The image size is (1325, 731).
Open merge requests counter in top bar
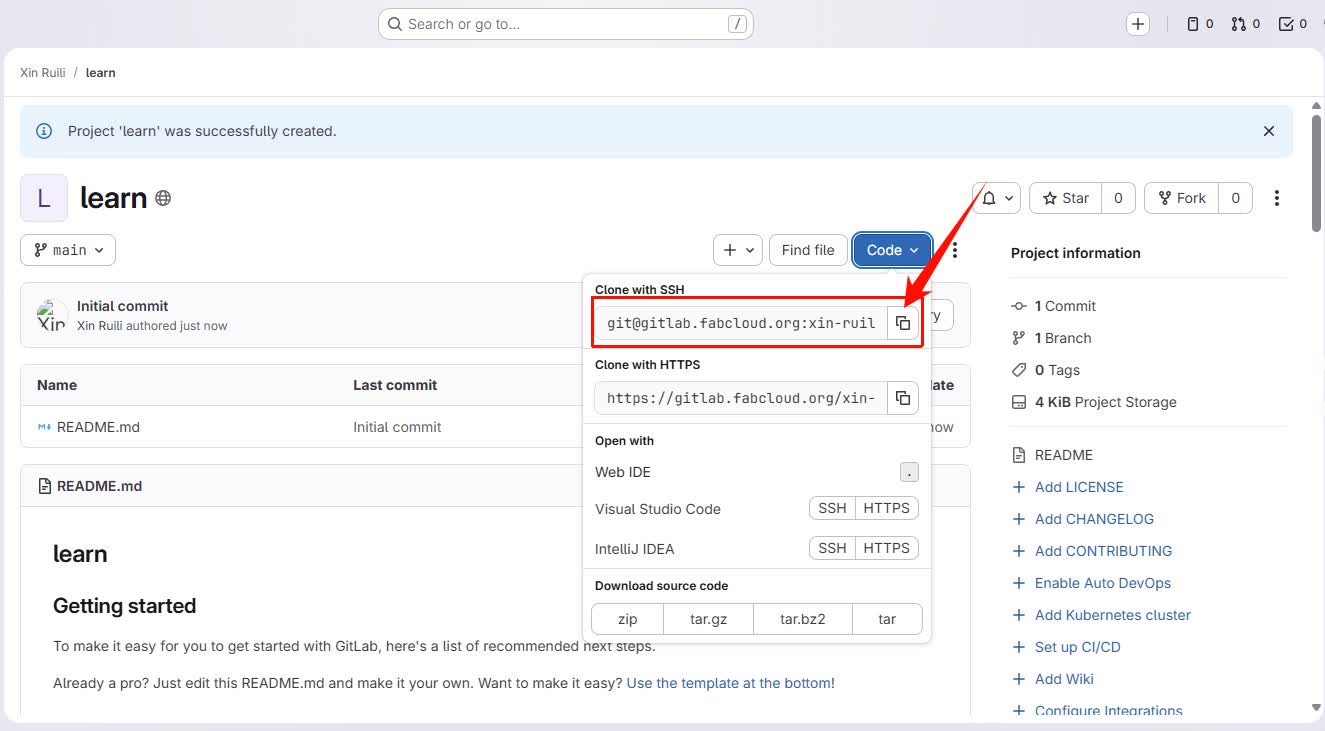pos(1246,24)
